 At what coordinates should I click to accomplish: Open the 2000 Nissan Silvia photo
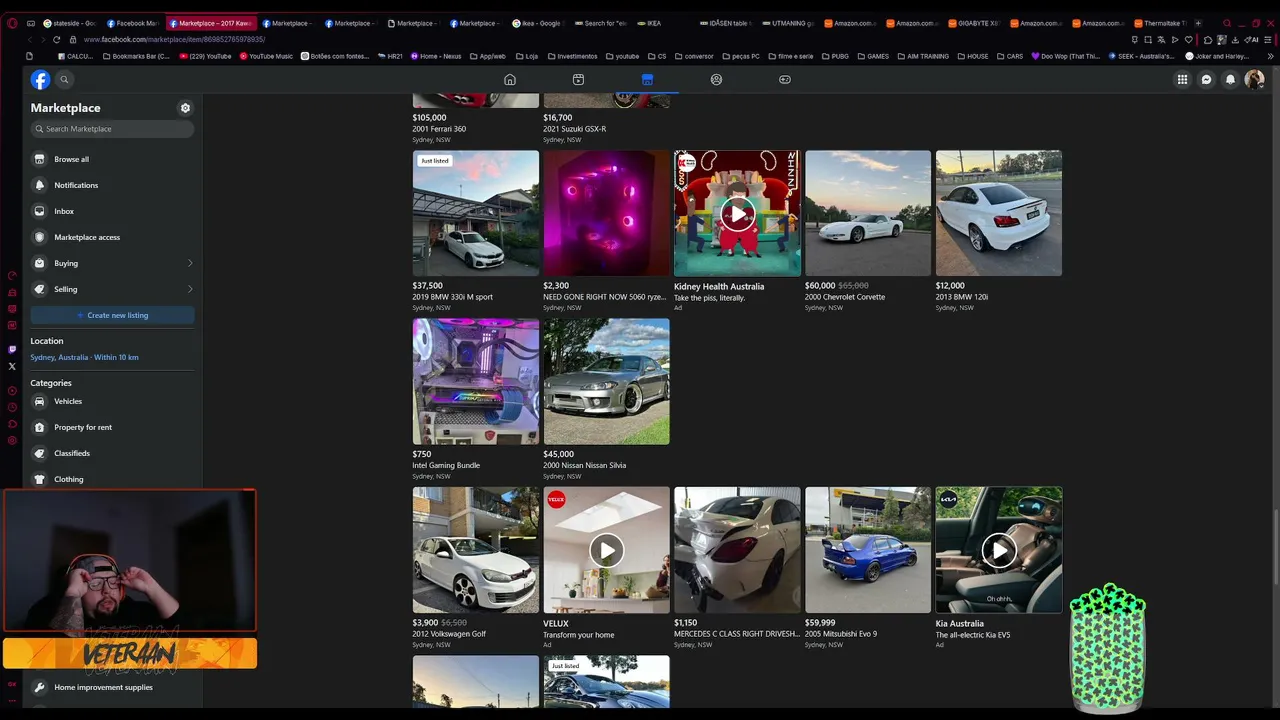pos(607,381)
